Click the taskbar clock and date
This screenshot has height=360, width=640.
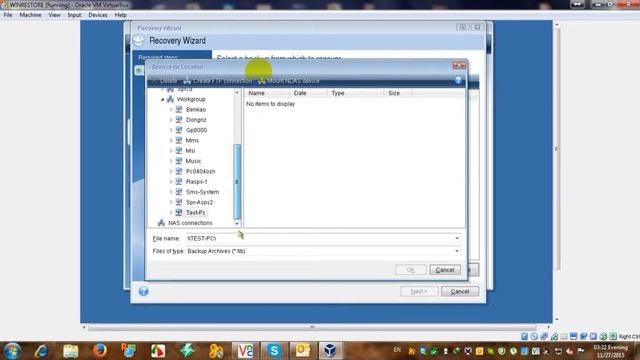pos(611,351)
